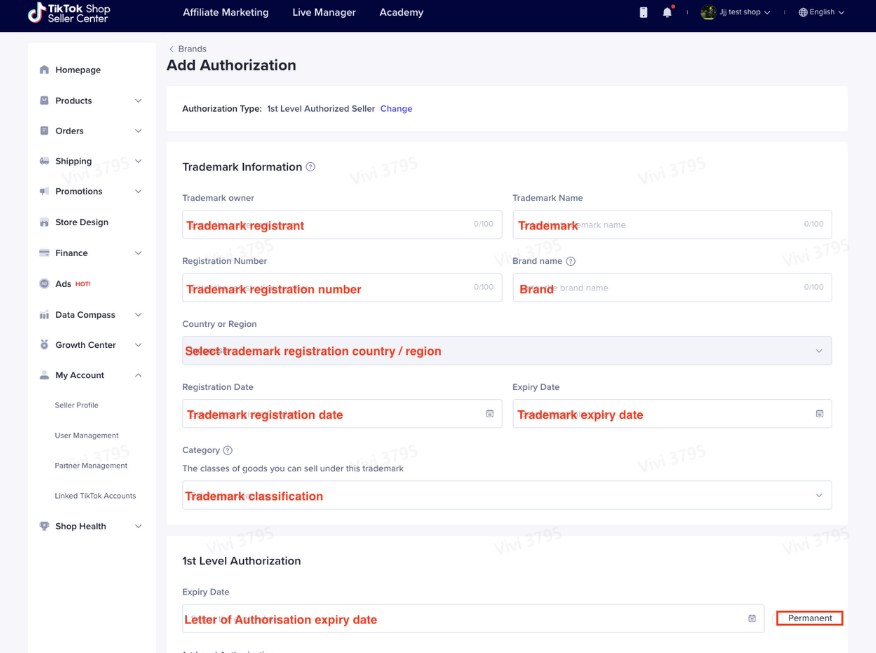
Task: Click the help icon next to Brand name
Action: pyautogui.click(x=571, y=261)
